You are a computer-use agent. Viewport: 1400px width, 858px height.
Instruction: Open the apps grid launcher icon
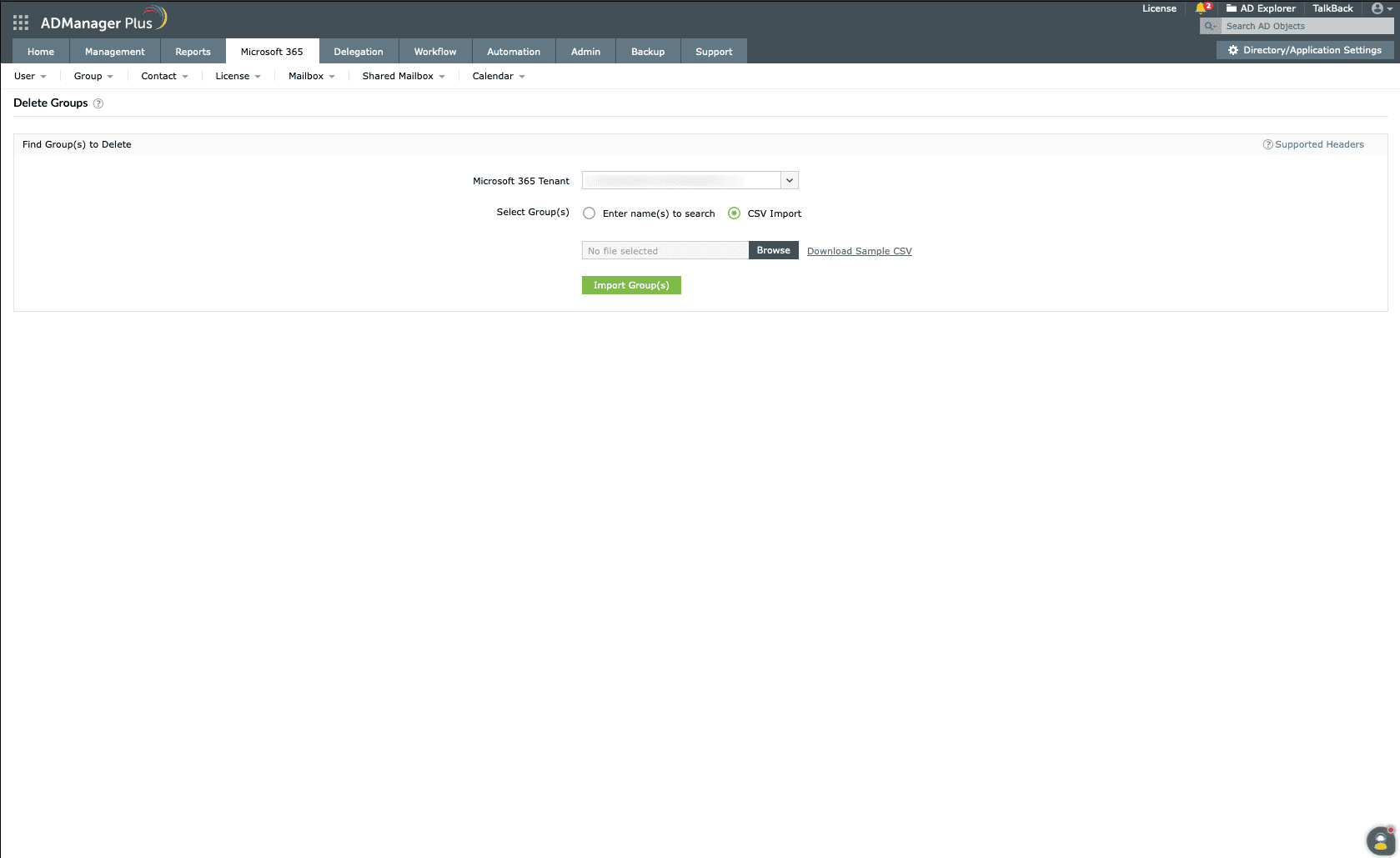(x=21, y=23)
